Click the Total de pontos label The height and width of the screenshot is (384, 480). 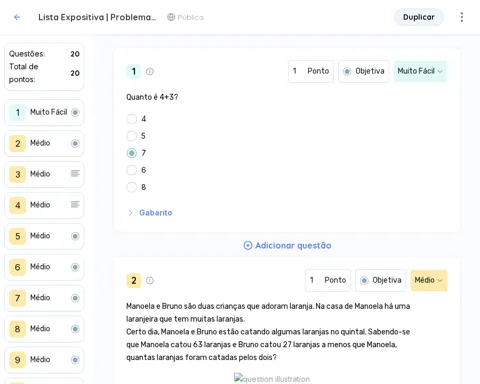[23, 73]
